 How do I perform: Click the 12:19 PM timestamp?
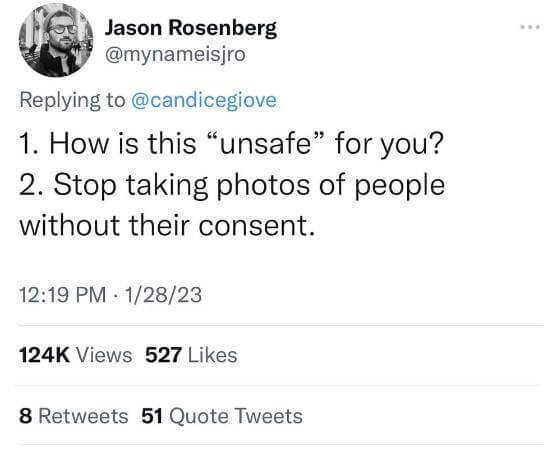[62, 295]
